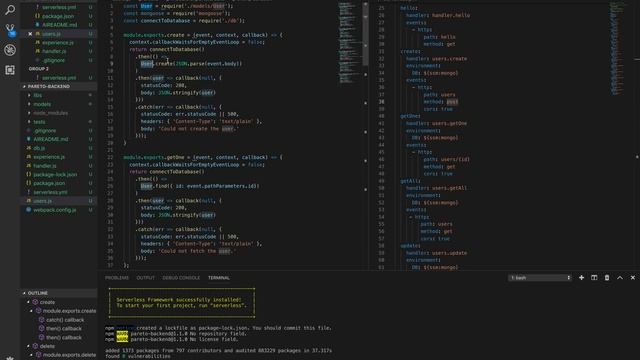Place cursor on 'path: users/{id}' line
This screenshot has width=640, height=360.
pyautogui.click(x=447, y=159)
